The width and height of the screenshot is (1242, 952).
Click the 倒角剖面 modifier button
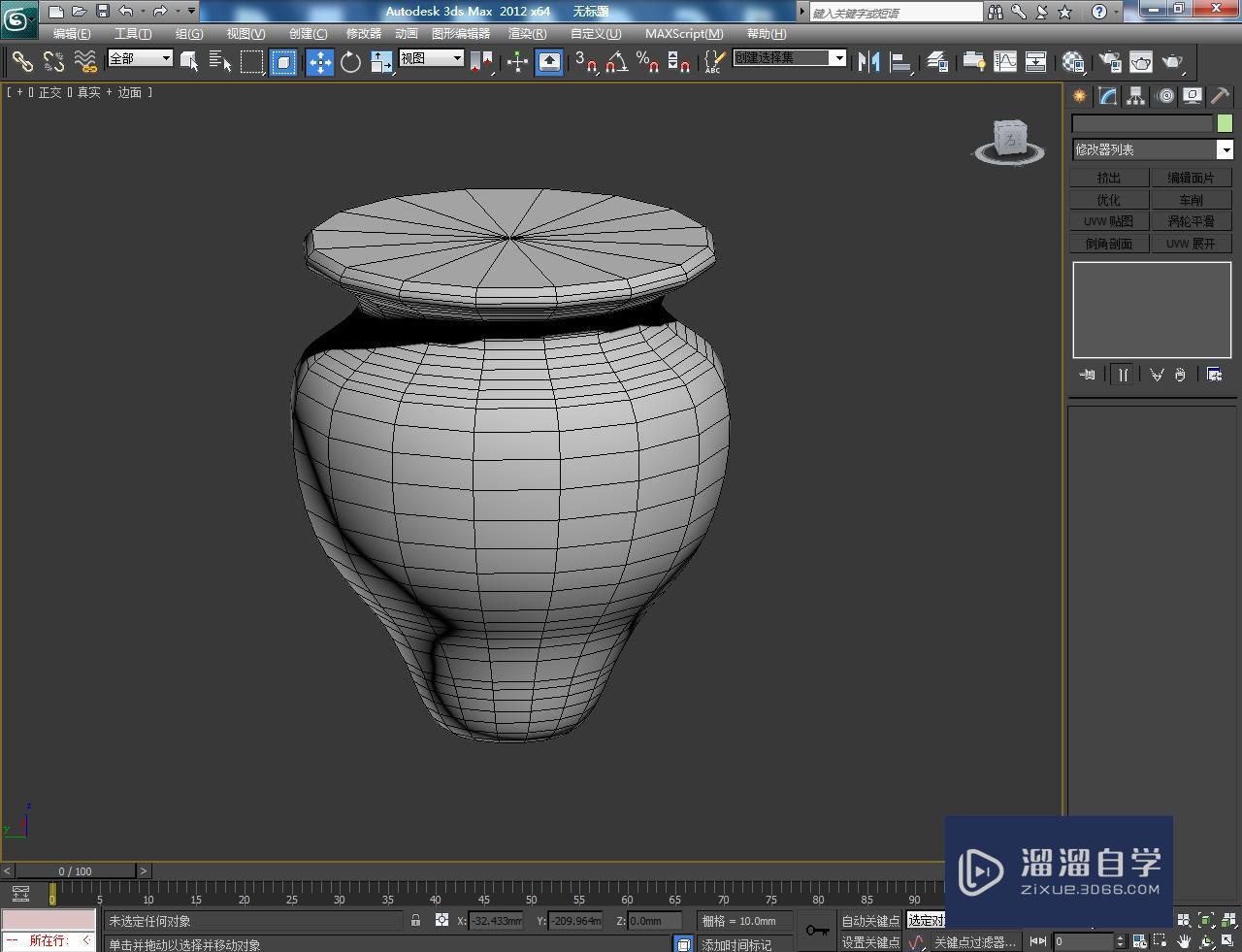(1109, 244)
